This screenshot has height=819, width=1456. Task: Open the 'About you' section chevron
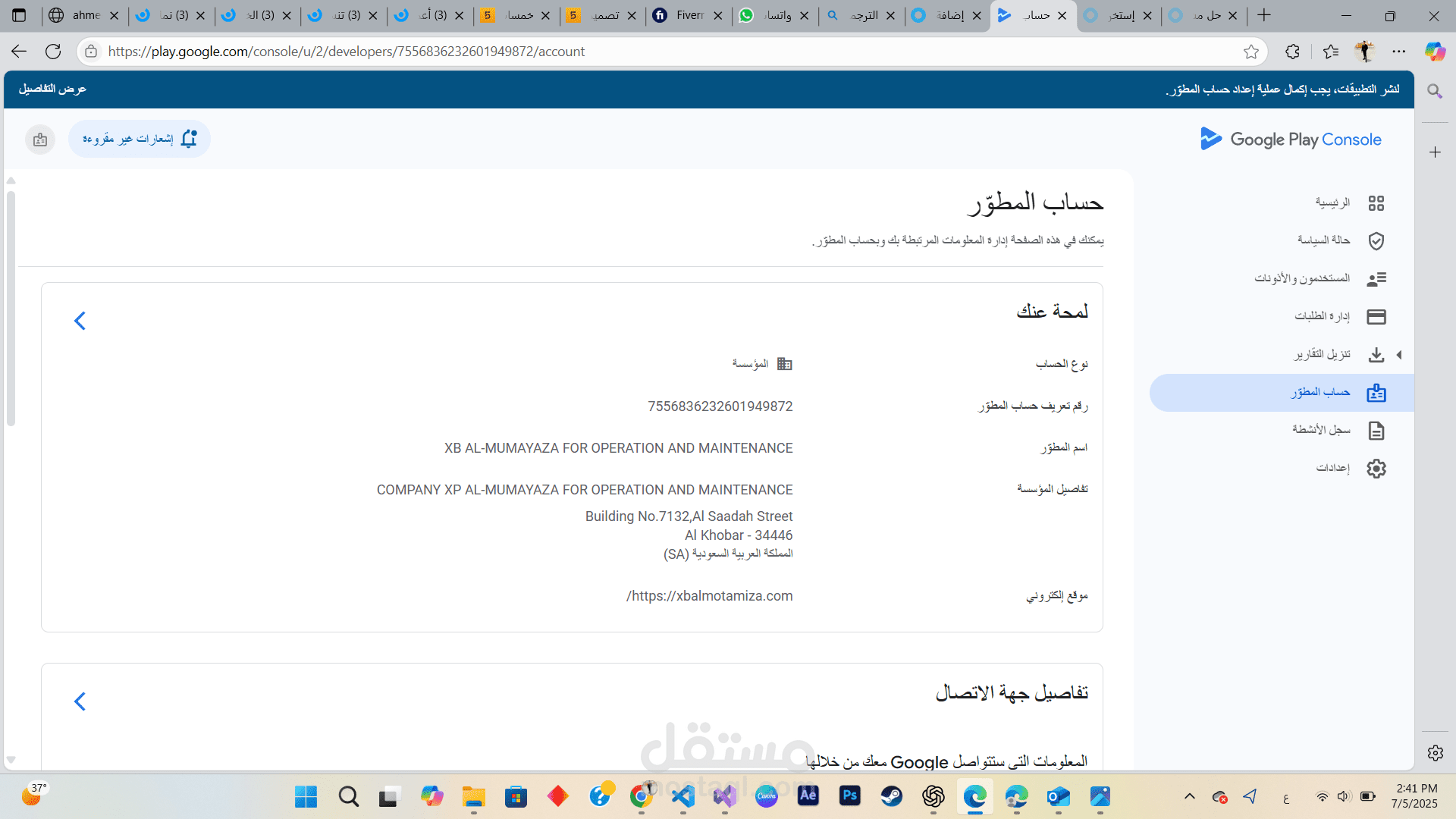click(x=80, y=321)
